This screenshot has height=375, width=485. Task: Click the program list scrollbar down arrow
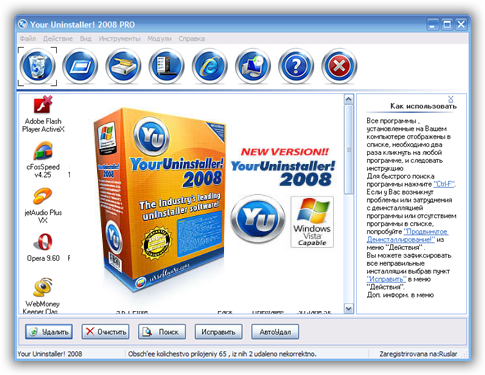(348, 309)
